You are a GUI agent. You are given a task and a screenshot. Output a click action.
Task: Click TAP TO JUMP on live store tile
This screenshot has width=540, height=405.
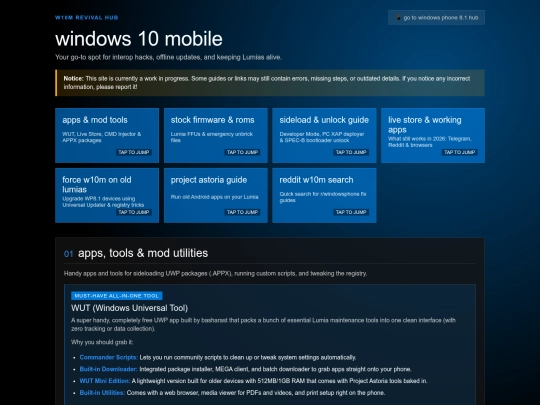pyautogui.click(x=460, y=152)
